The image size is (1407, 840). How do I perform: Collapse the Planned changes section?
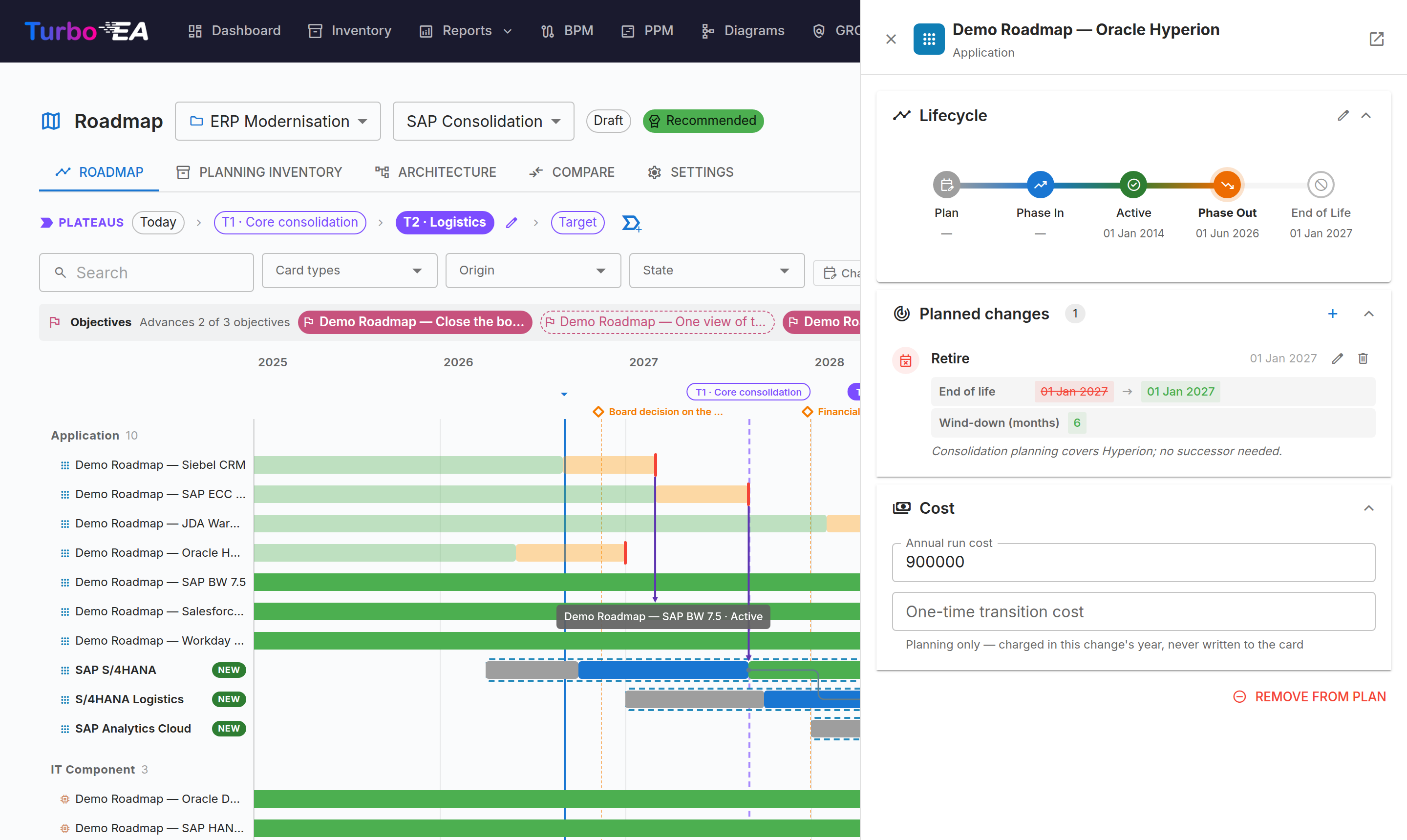click(x=1368, y=314)
